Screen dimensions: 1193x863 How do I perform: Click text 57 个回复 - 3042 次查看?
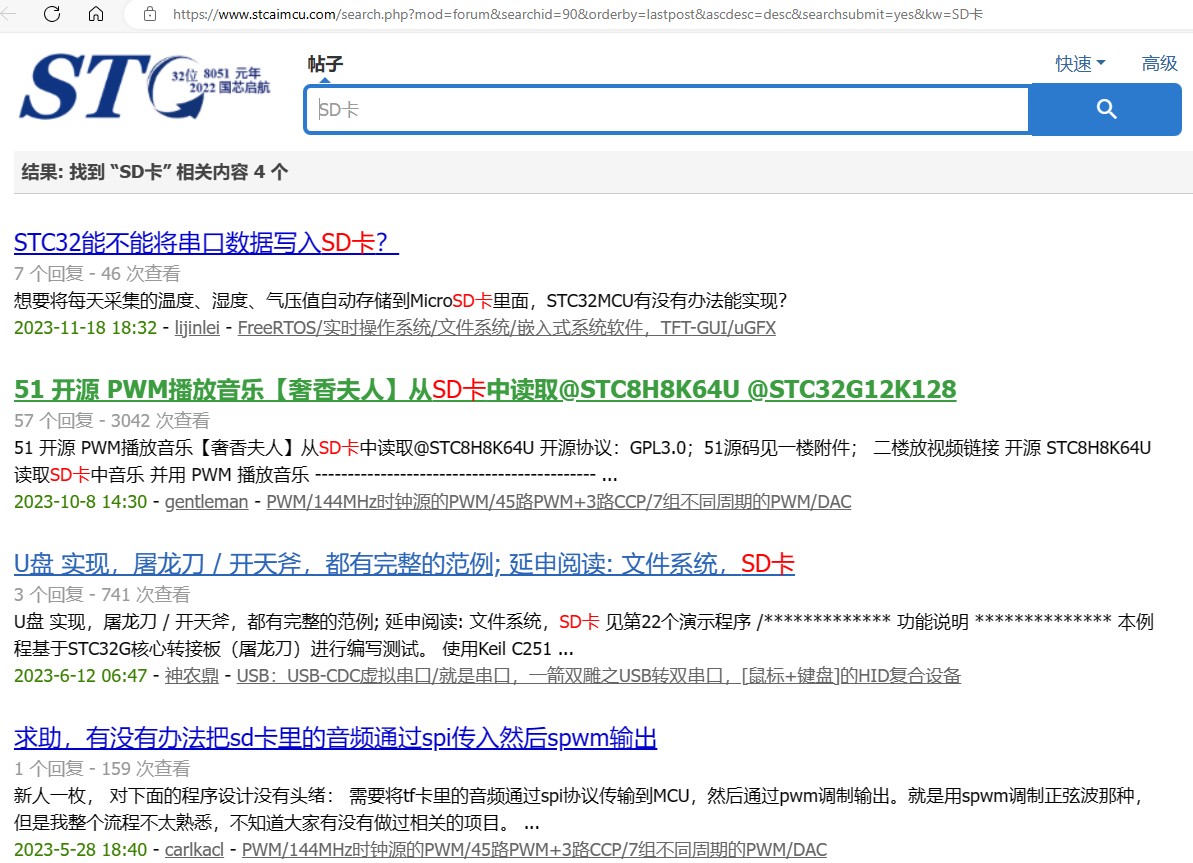coord(112,421)
